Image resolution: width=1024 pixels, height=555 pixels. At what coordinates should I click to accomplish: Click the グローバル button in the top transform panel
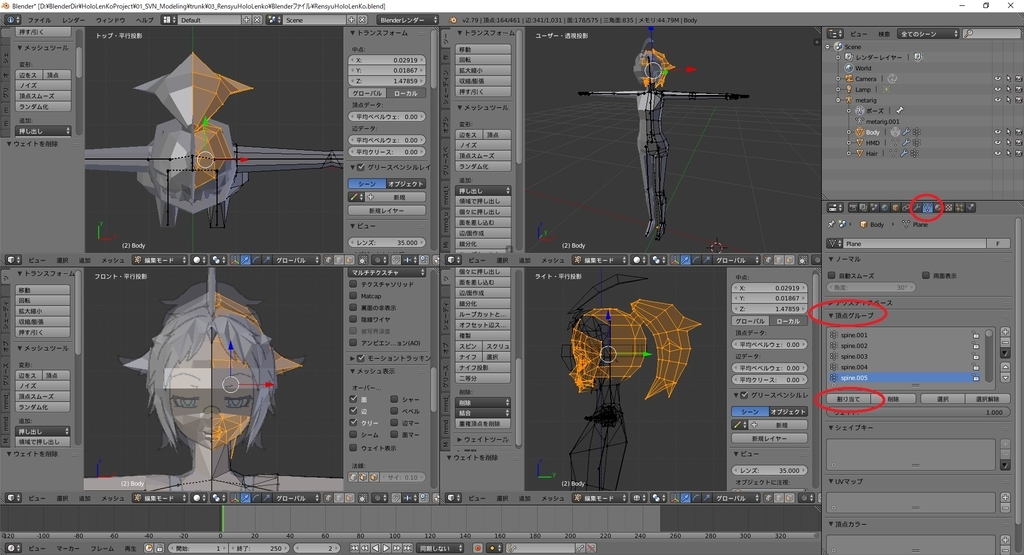coord(368,93)
